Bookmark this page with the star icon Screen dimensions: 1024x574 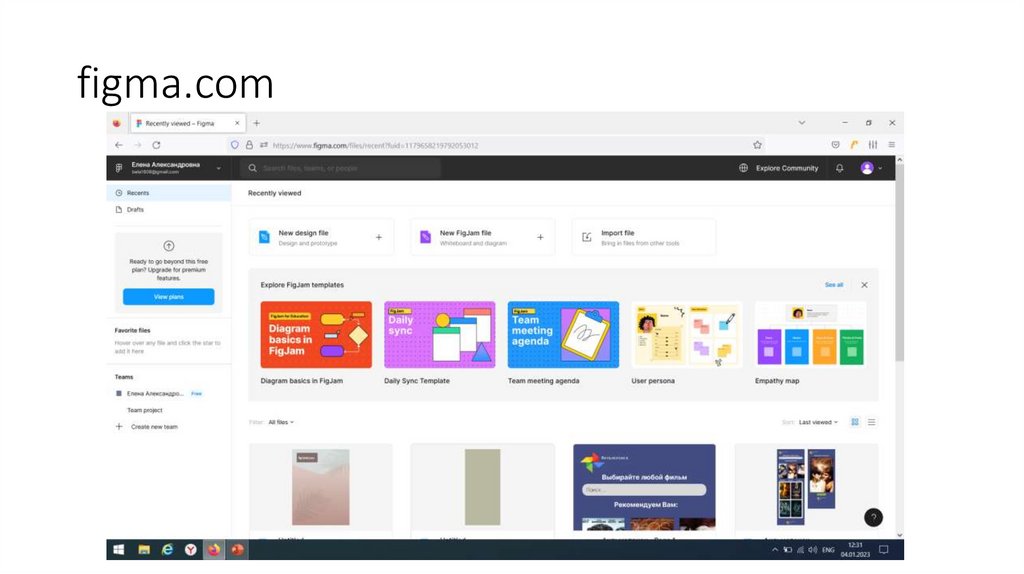(x=757, y=145)
